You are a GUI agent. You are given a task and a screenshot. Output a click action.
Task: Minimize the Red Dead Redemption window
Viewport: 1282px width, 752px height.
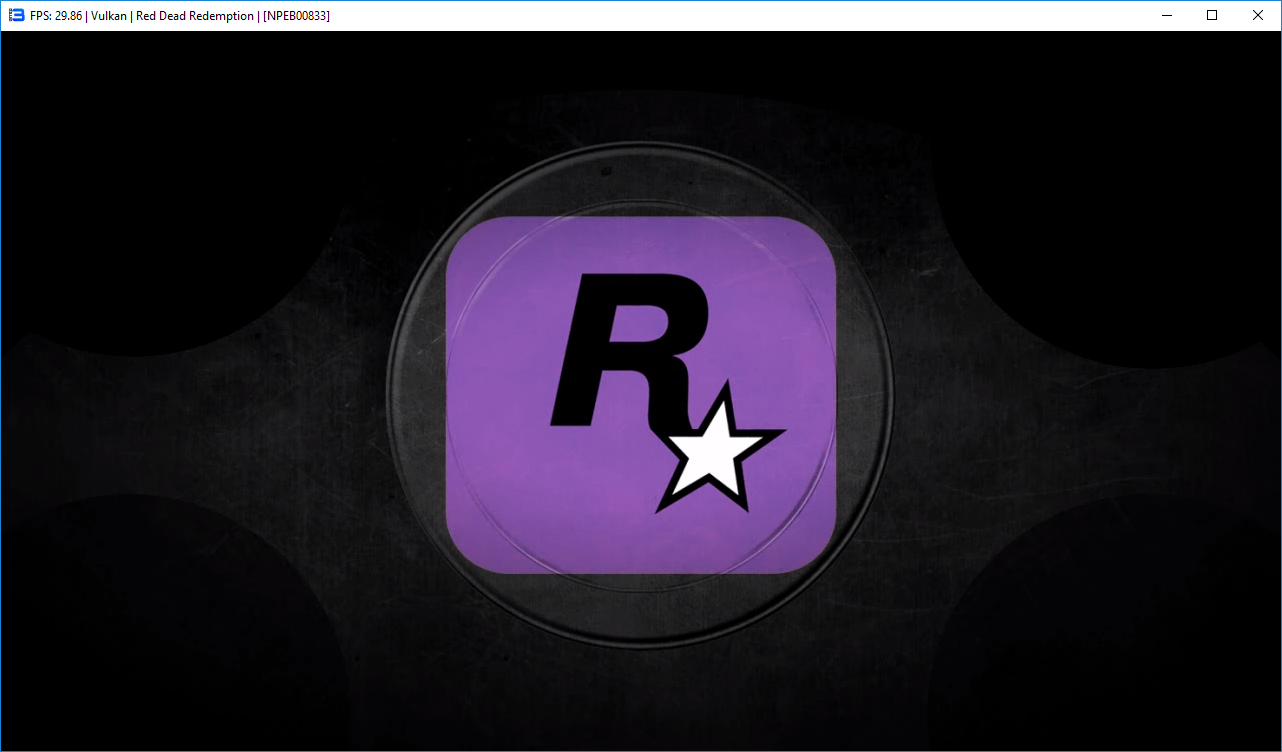(1166, 15)
